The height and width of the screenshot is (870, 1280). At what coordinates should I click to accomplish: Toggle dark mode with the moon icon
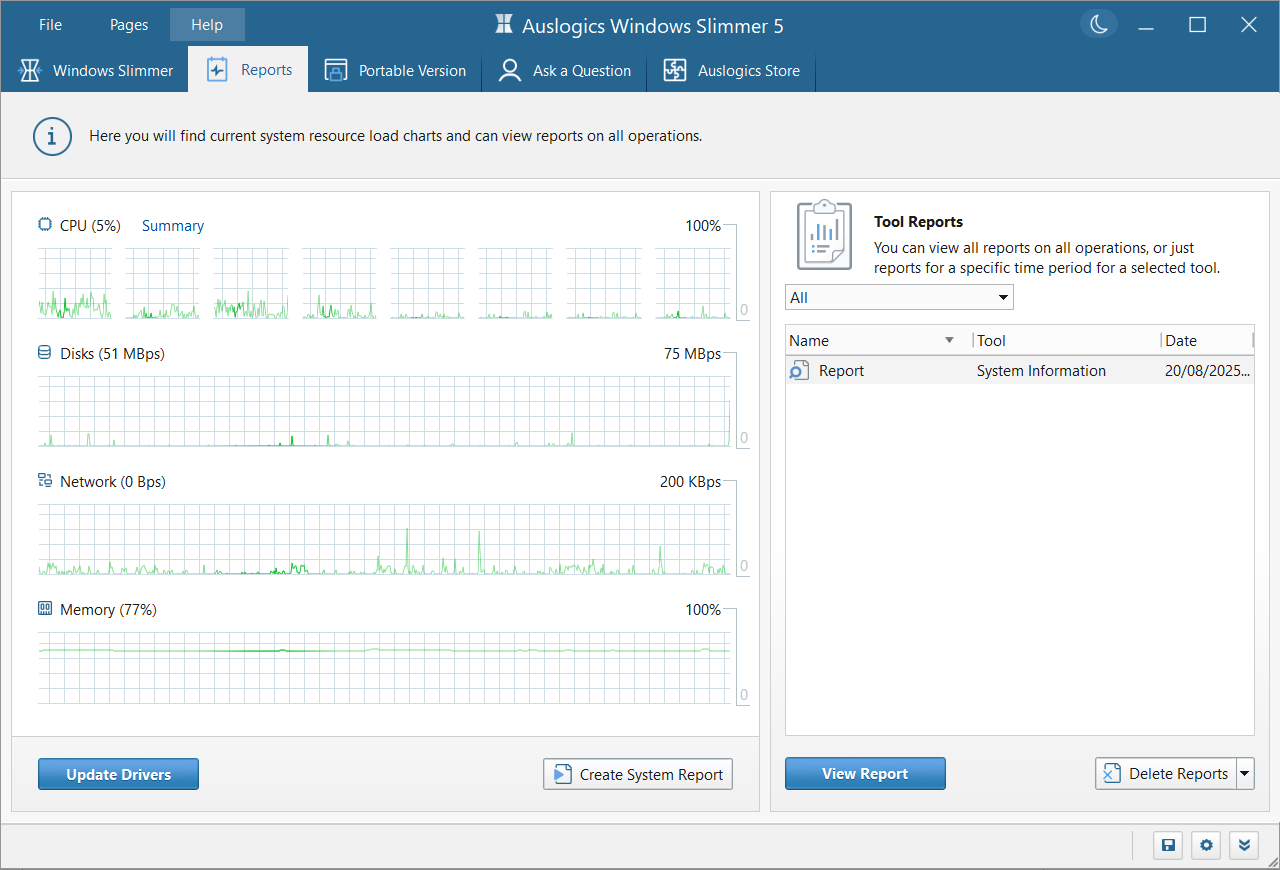pyautogui.click(x=1098, y=24)
